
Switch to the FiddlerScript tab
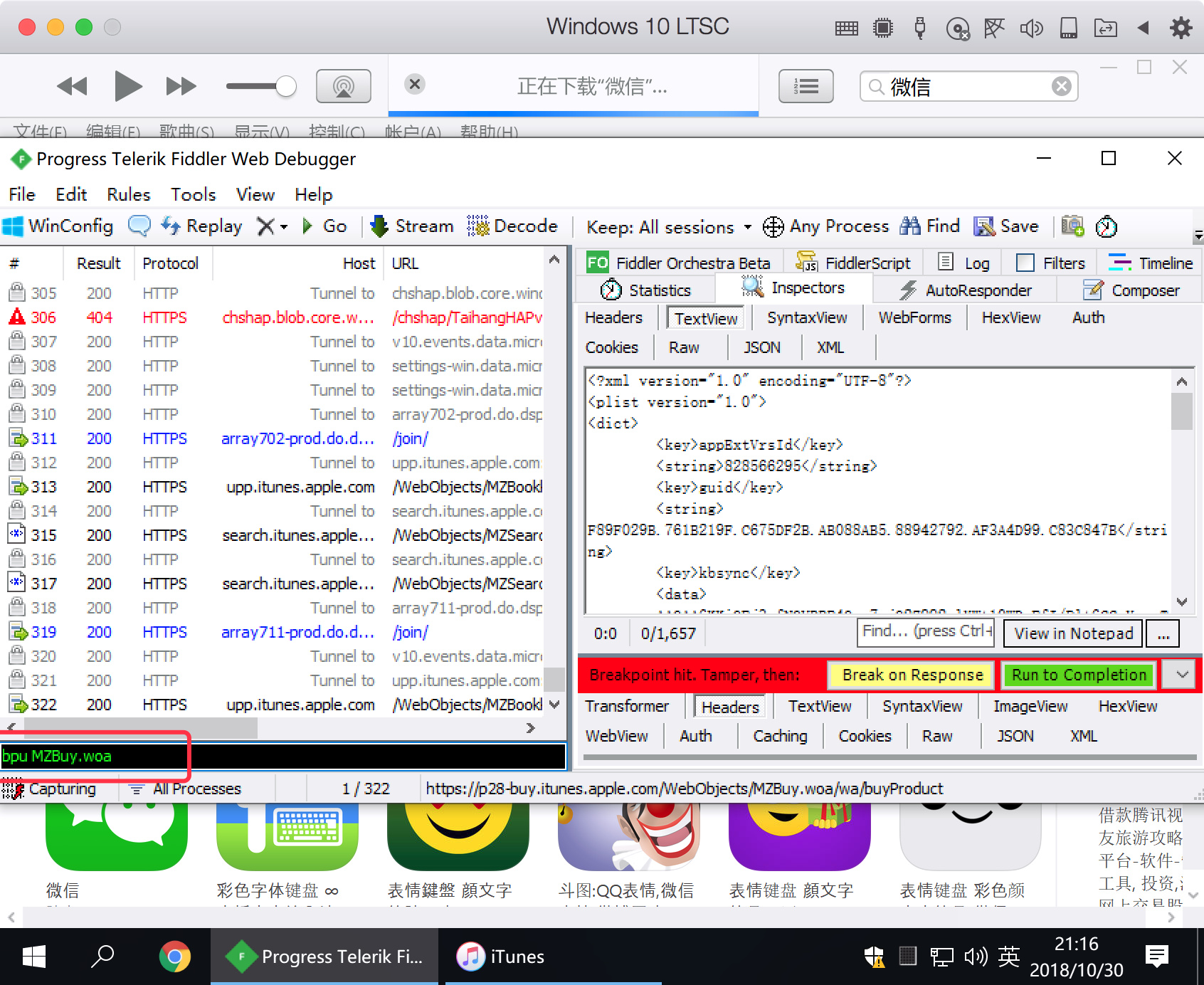pyautogui.click(x=852, y=263)
